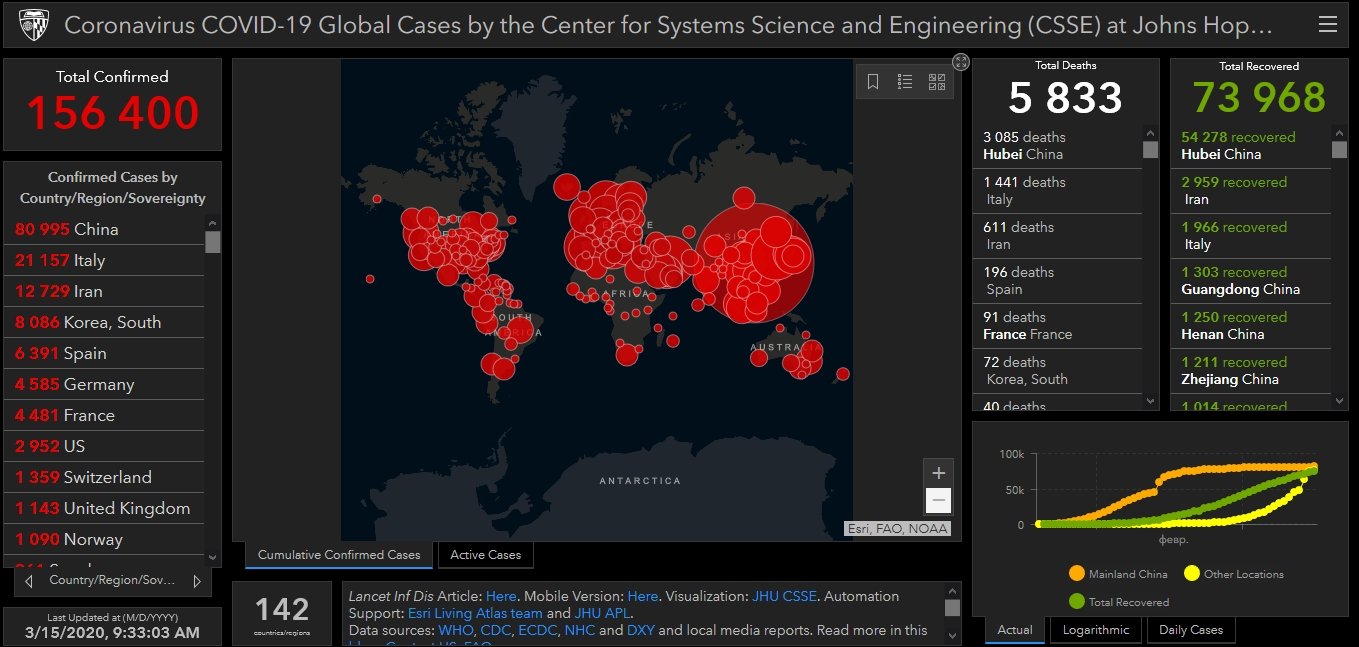Select '4 585 Germany' row

[104, 384]
